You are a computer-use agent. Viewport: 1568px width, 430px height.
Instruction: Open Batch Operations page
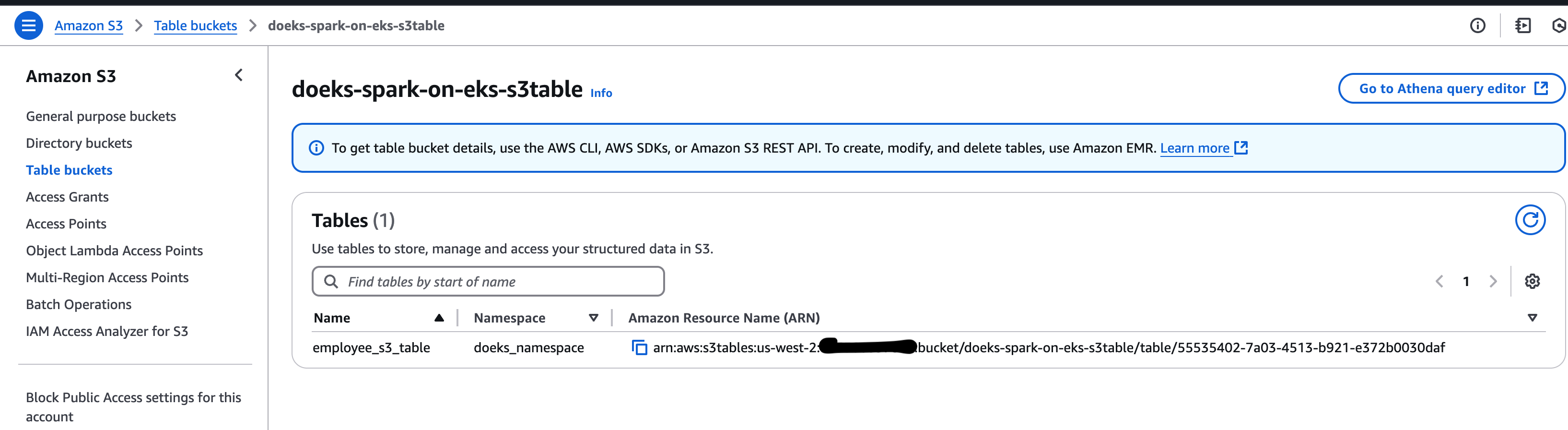pyautogui.click(x=79, y=305)
